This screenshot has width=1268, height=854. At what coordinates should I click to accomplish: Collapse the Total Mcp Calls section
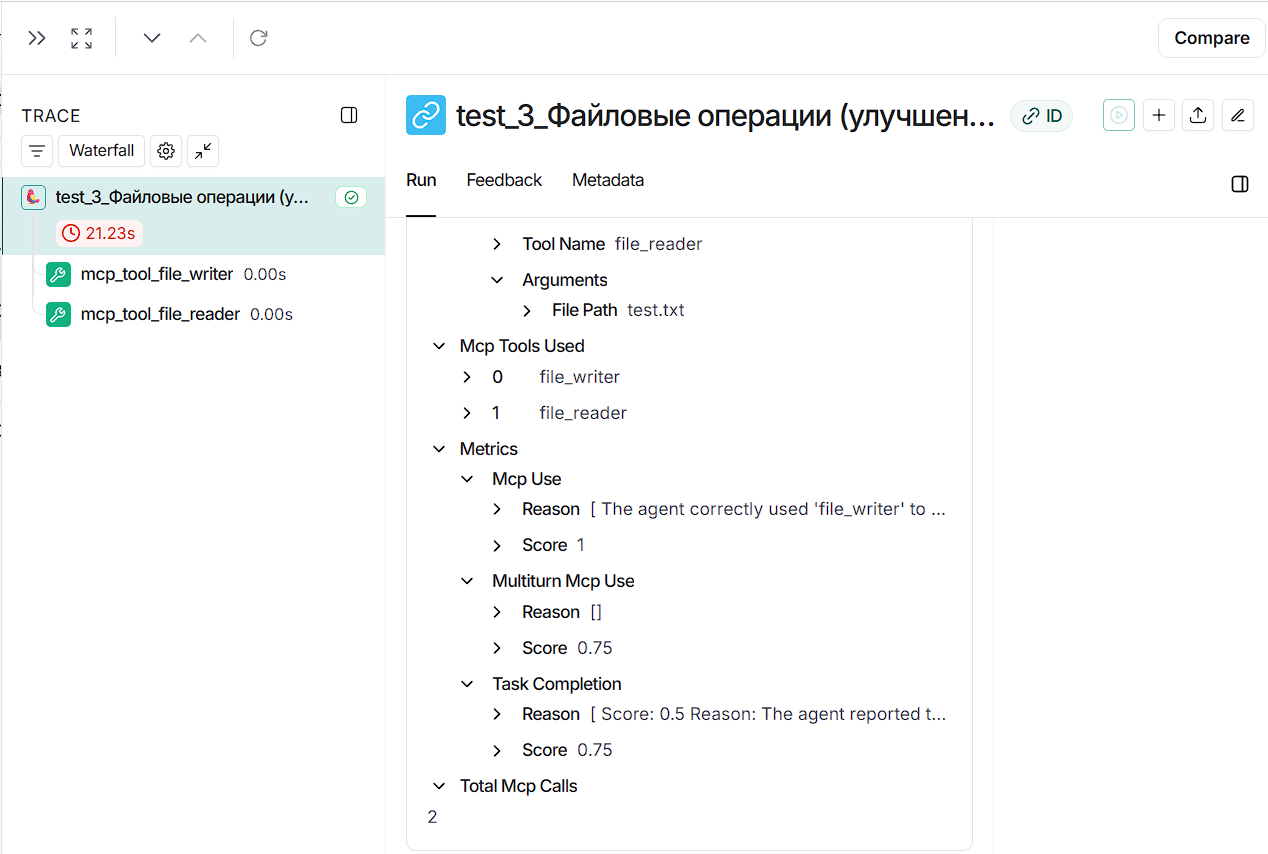pyautogui.click(x=438, y=786)
